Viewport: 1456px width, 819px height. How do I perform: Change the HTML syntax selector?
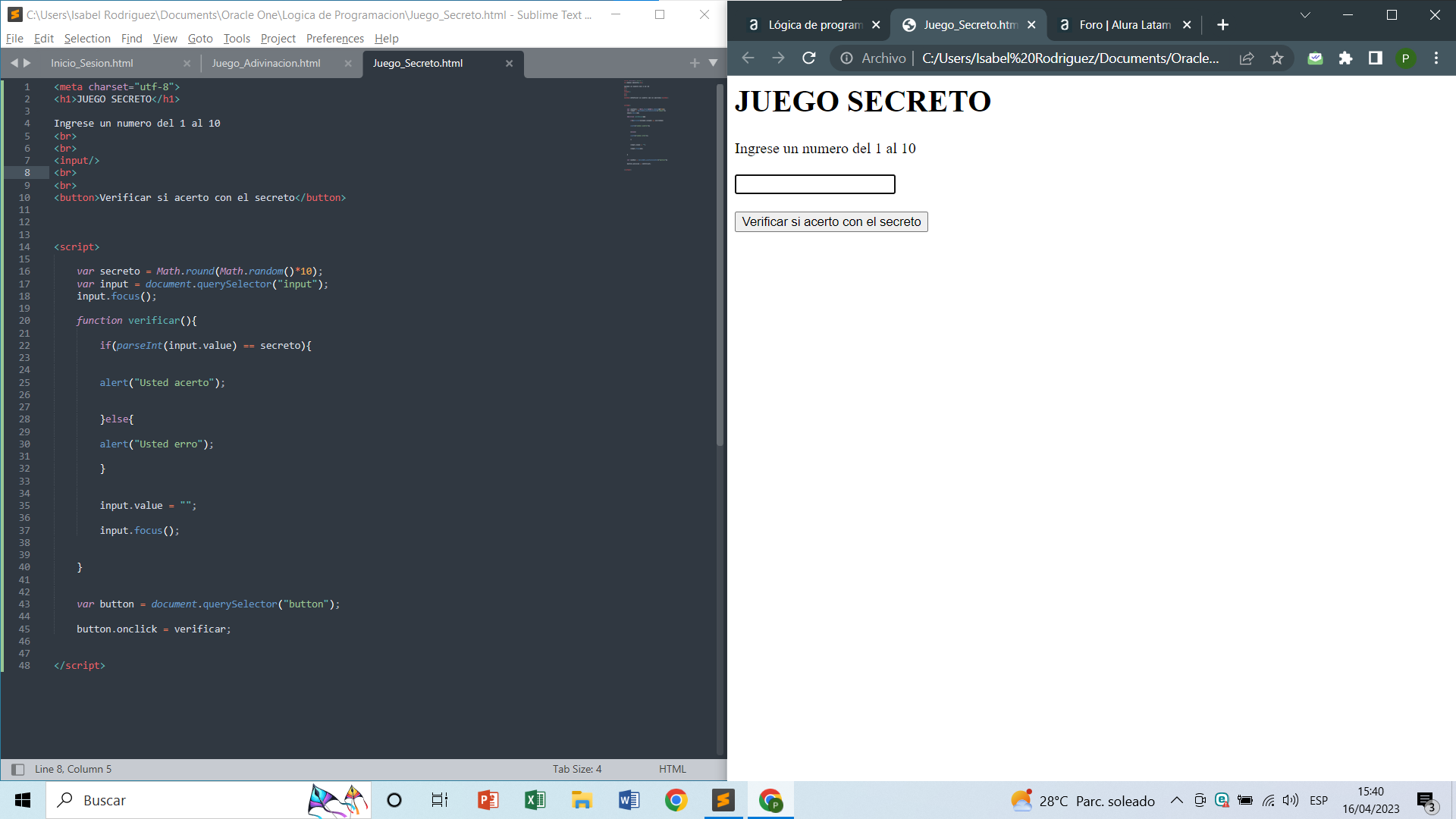pos(673,769)
